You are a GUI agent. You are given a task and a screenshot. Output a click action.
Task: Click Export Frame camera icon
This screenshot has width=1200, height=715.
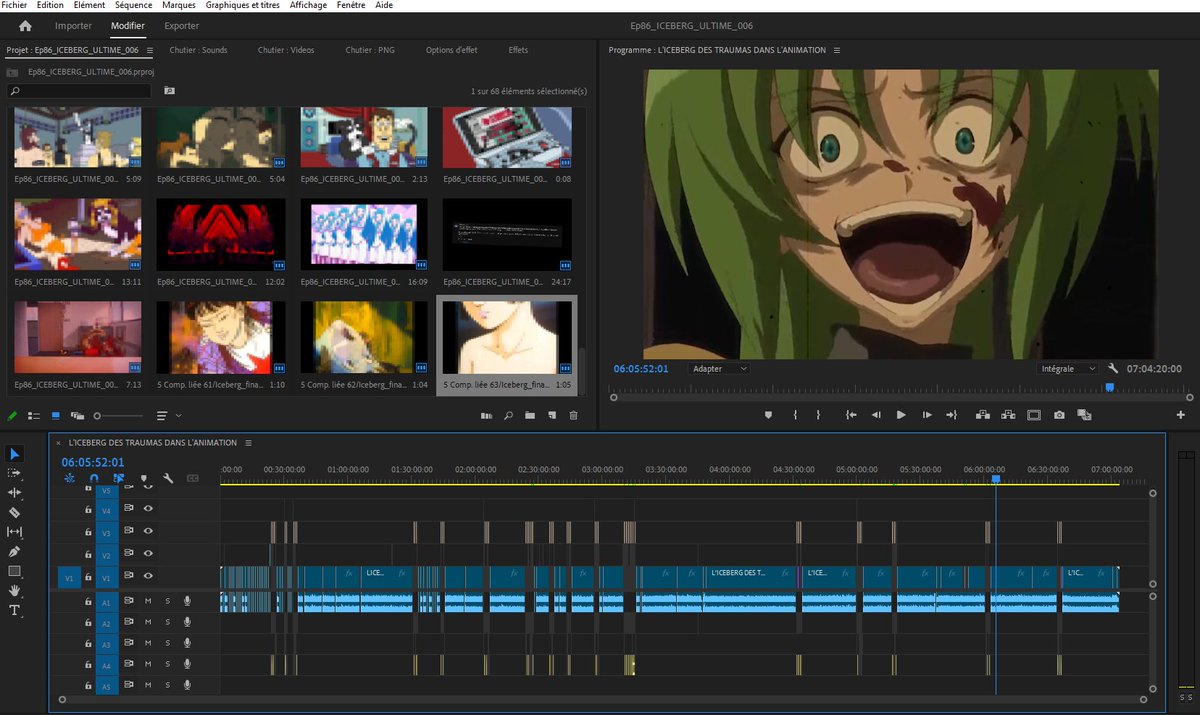tap(1059, 414)
